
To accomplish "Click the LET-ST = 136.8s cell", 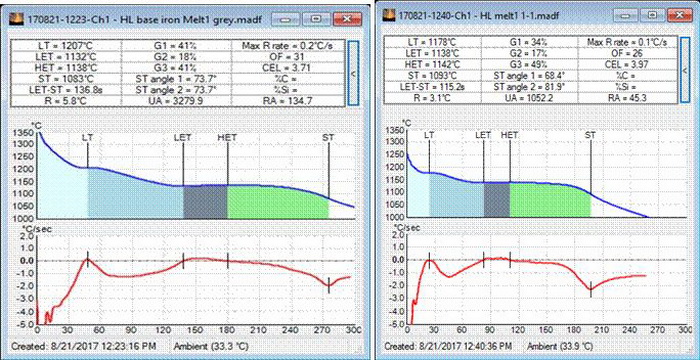I will tap(66, 90).
